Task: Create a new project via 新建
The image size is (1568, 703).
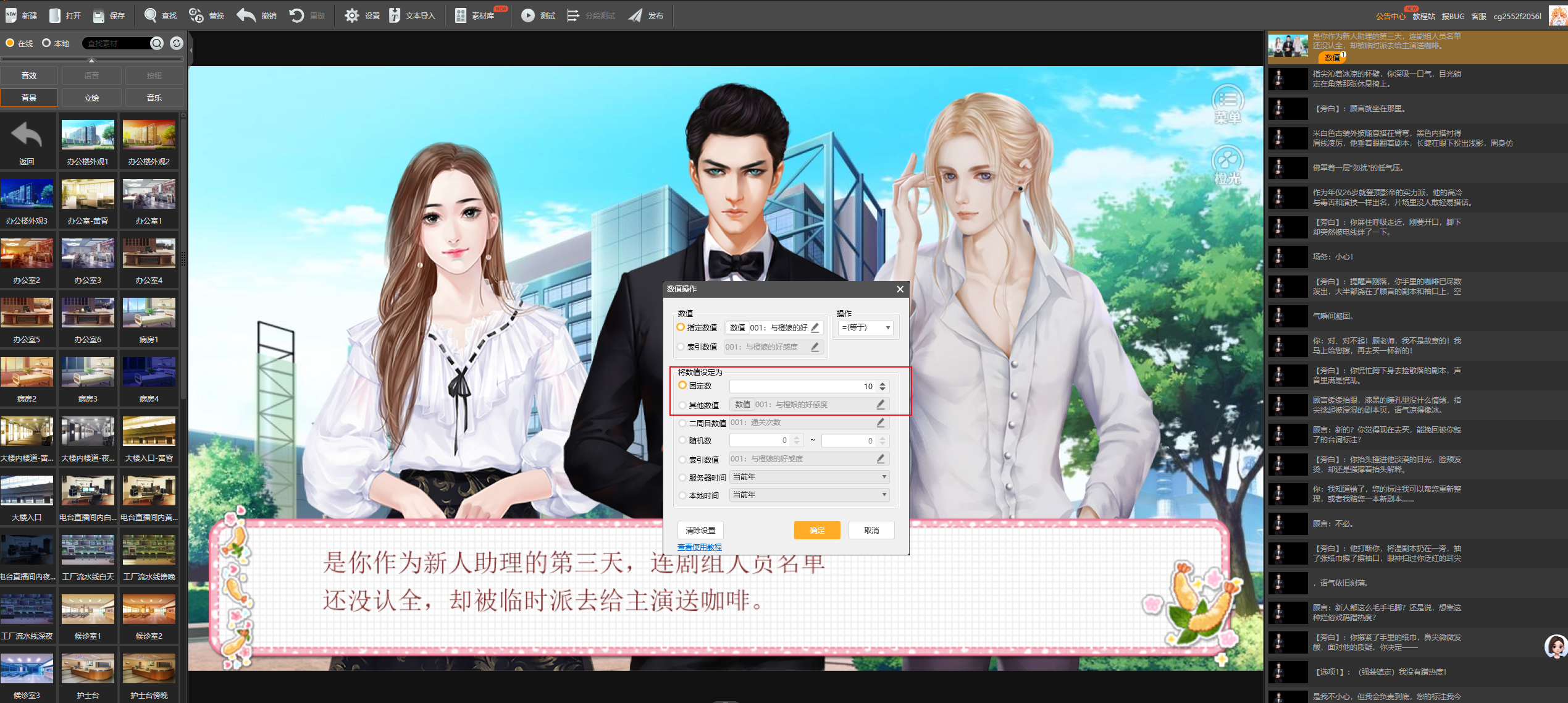Action: coord(22,15)
